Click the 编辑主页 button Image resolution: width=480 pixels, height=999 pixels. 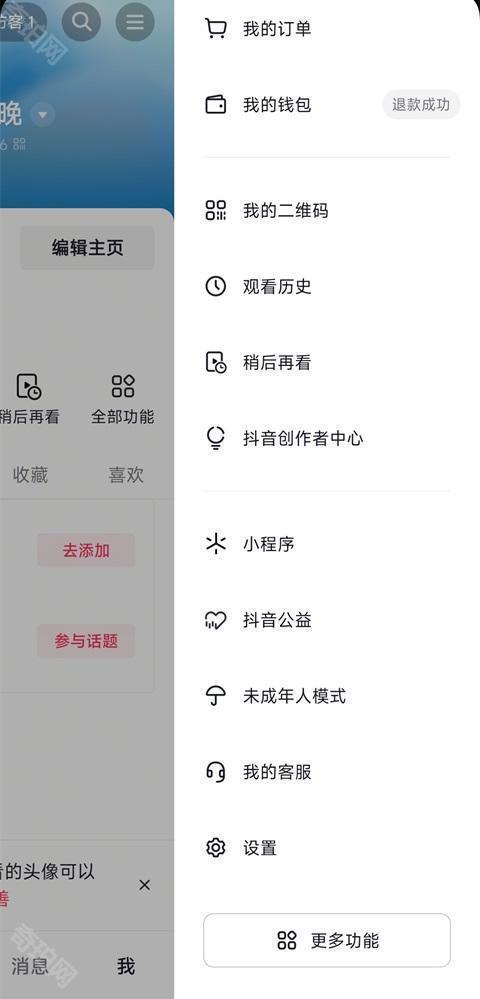tap(87, 248)
